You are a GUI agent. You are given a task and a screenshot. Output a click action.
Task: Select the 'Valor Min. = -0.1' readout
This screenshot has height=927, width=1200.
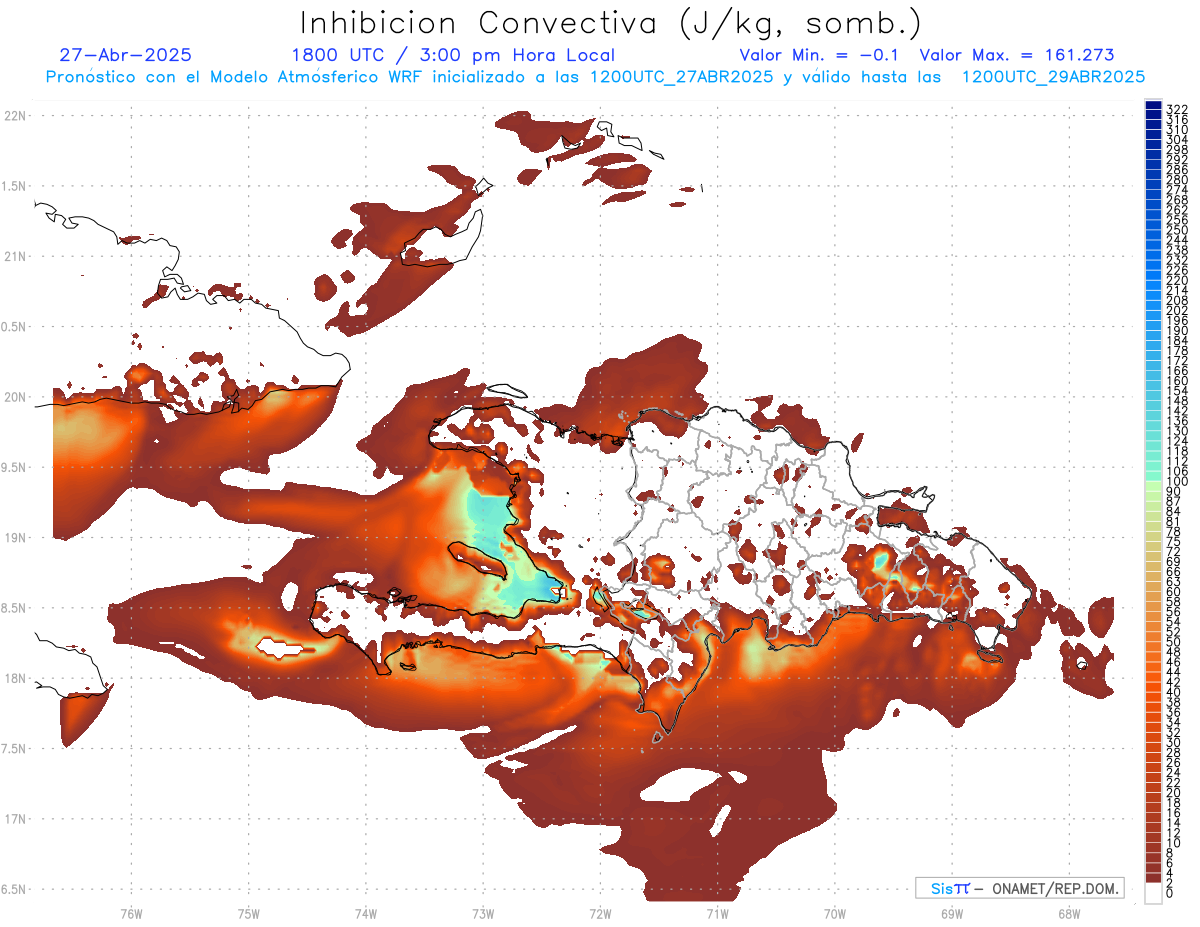pos(820,55)
